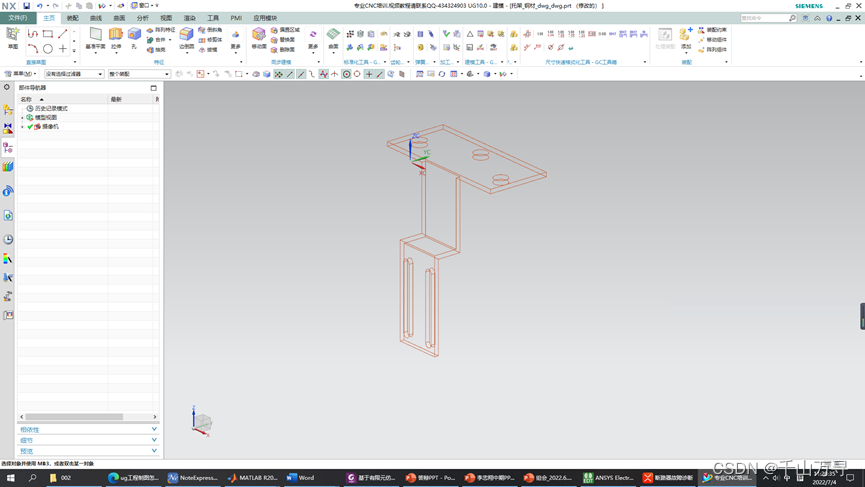The image size is (865, 487).
Task: Click the 边倒圆 edge blend icon
Action: (186, 35)
